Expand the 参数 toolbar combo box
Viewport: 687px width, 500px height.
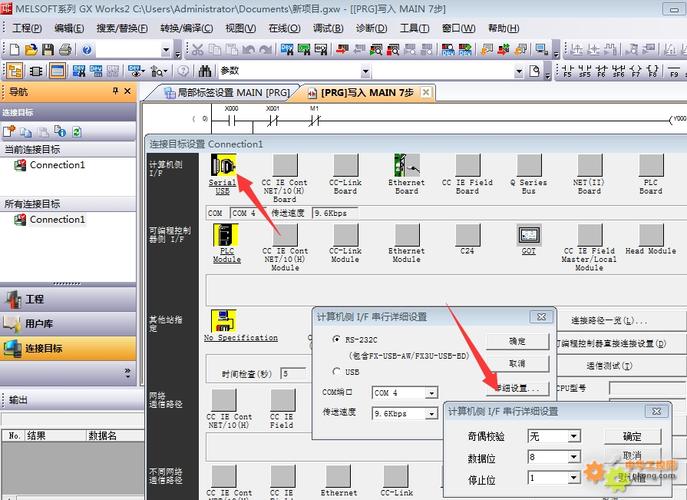click(365, 71)
